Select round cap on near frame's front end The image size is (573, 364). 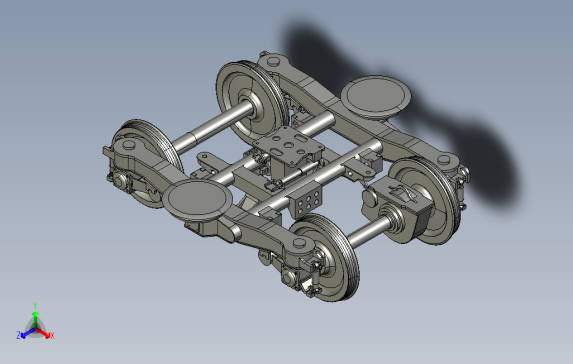[300, 243]
